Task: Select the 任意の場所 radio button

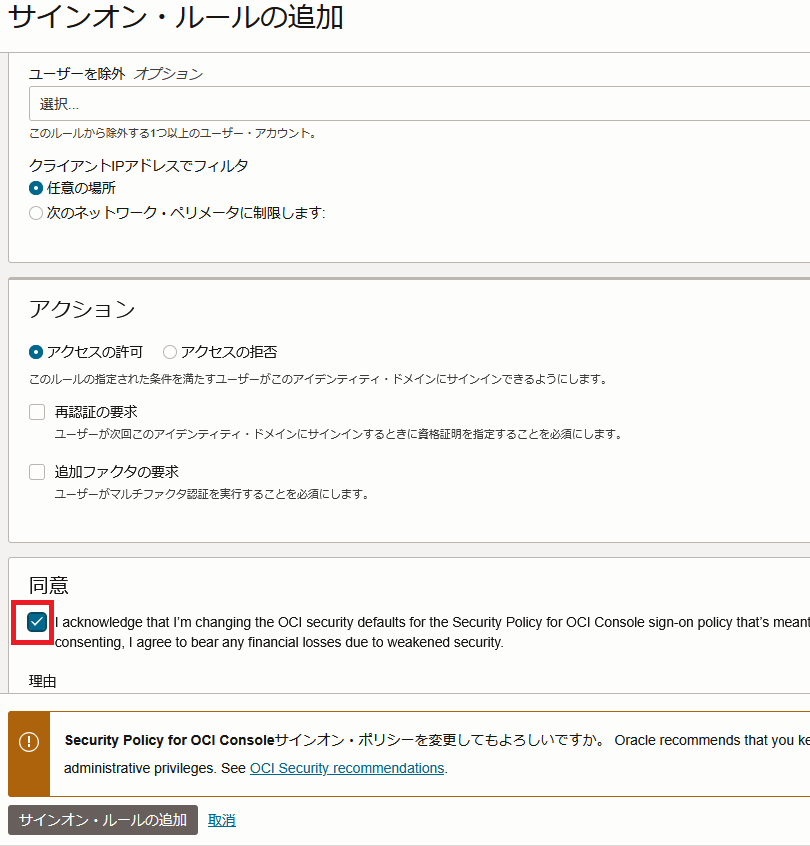Action: tap(36, 188)
